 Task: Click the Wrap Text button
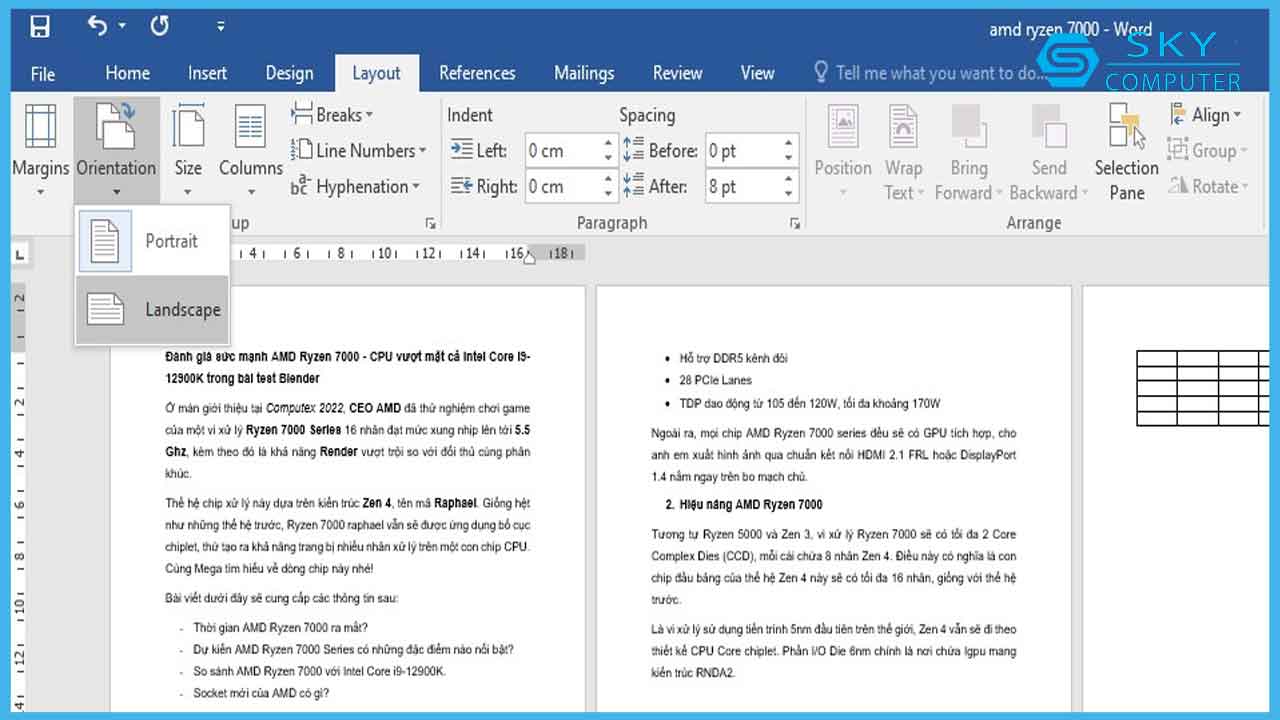(903, 152)
